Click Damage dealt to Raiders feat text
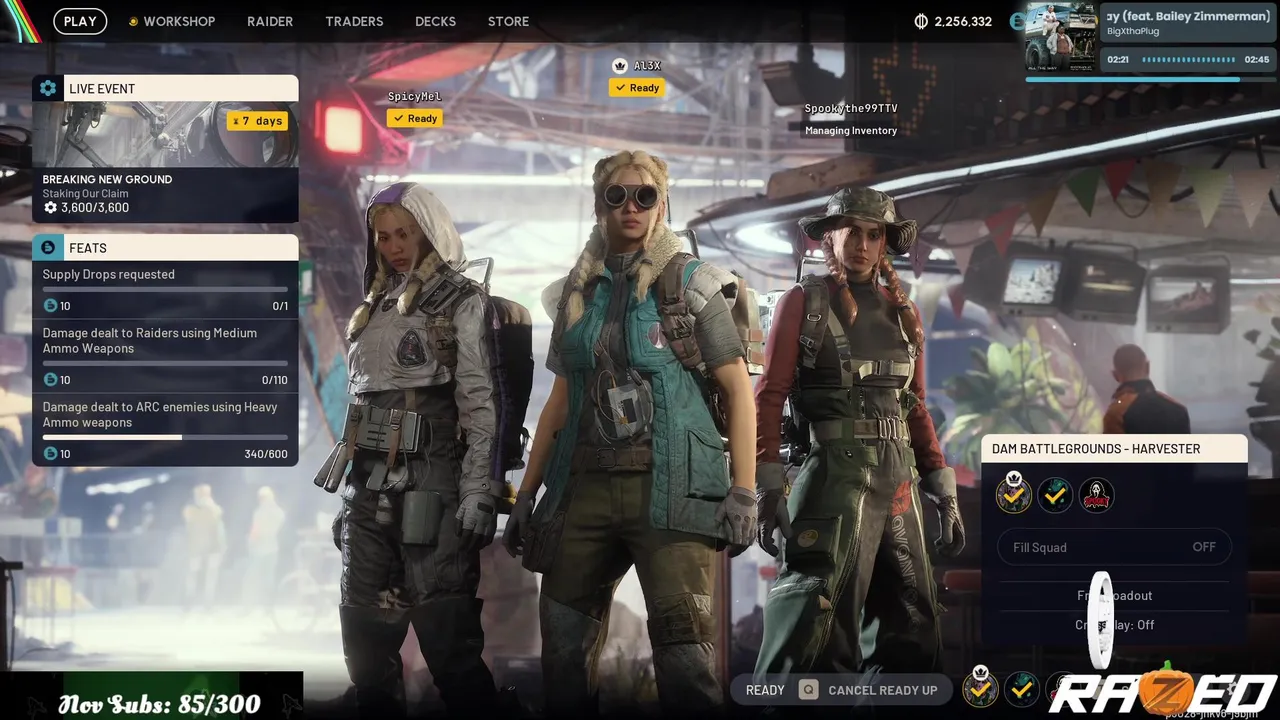The width and height of the screenshot is (1280, 720). click(x=149, y=340)
